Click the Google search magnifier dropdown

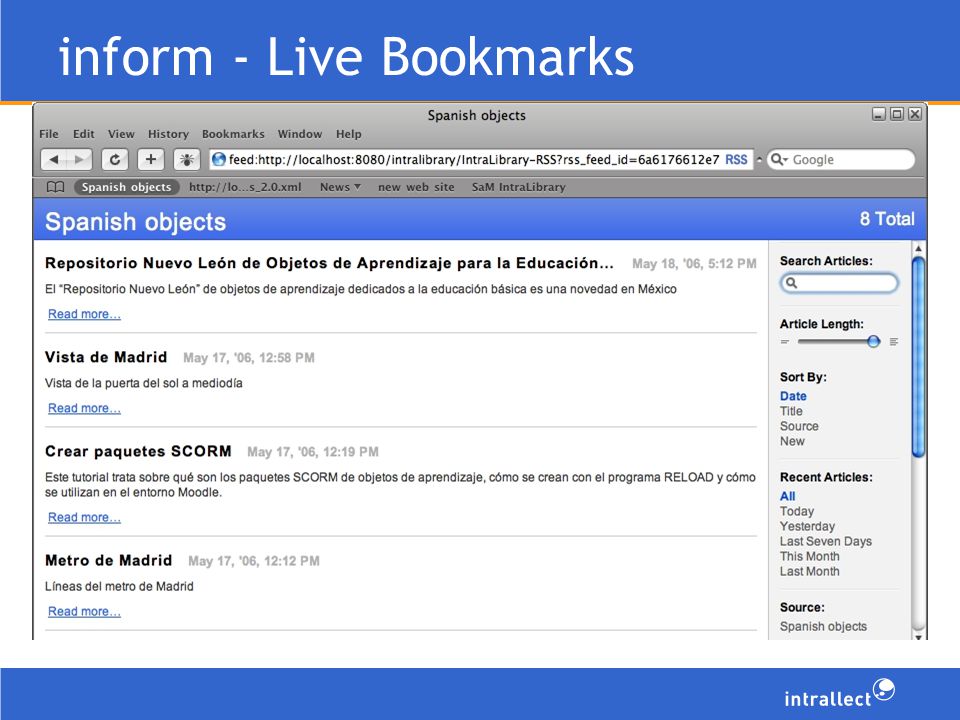point(779,160)
